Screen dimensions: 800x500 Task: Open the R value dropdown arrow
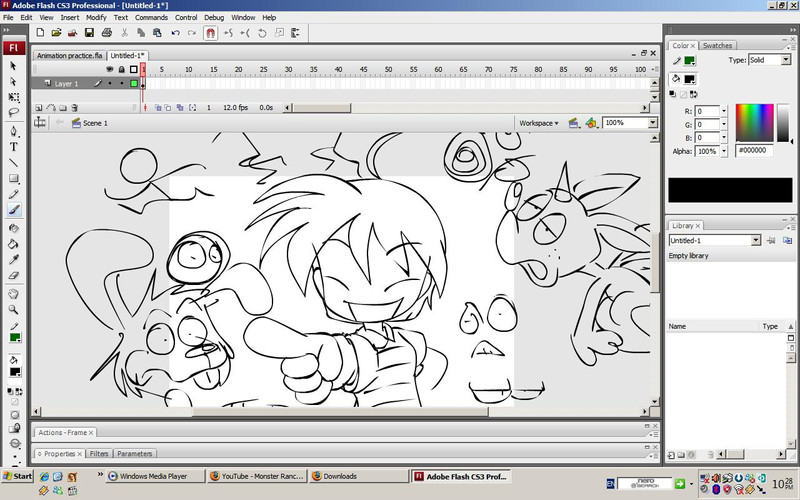[x=723, y=111]
